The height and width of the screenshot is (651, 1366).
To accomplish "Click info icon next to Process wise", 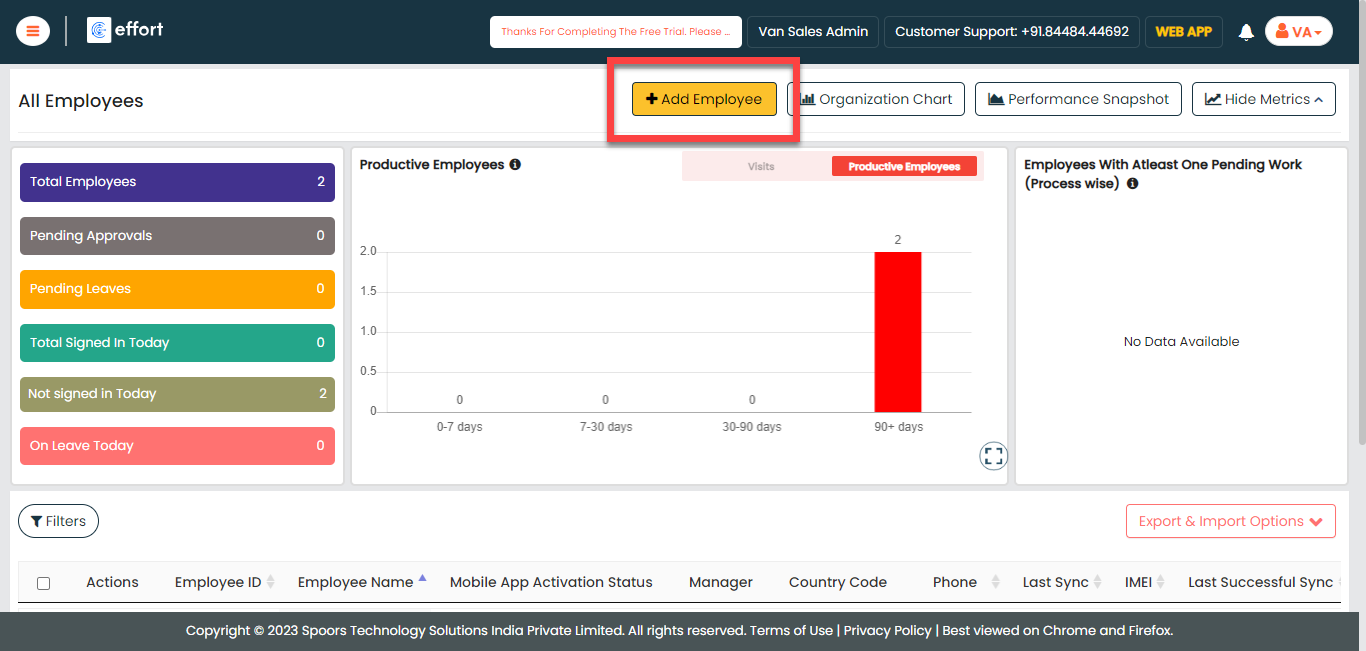I will pos(1132,184).
